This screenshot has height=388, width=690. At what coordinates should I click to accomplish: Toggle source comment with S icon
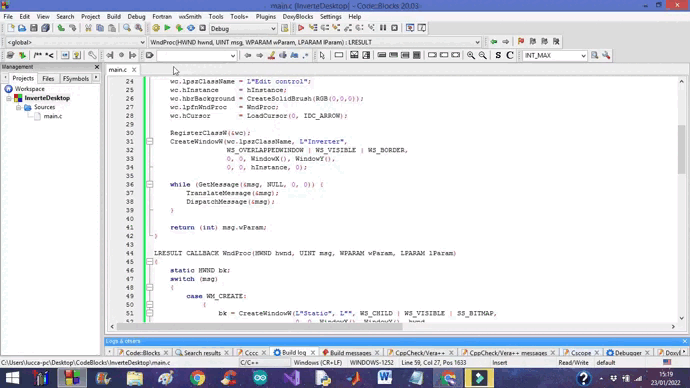pos(498,55)
